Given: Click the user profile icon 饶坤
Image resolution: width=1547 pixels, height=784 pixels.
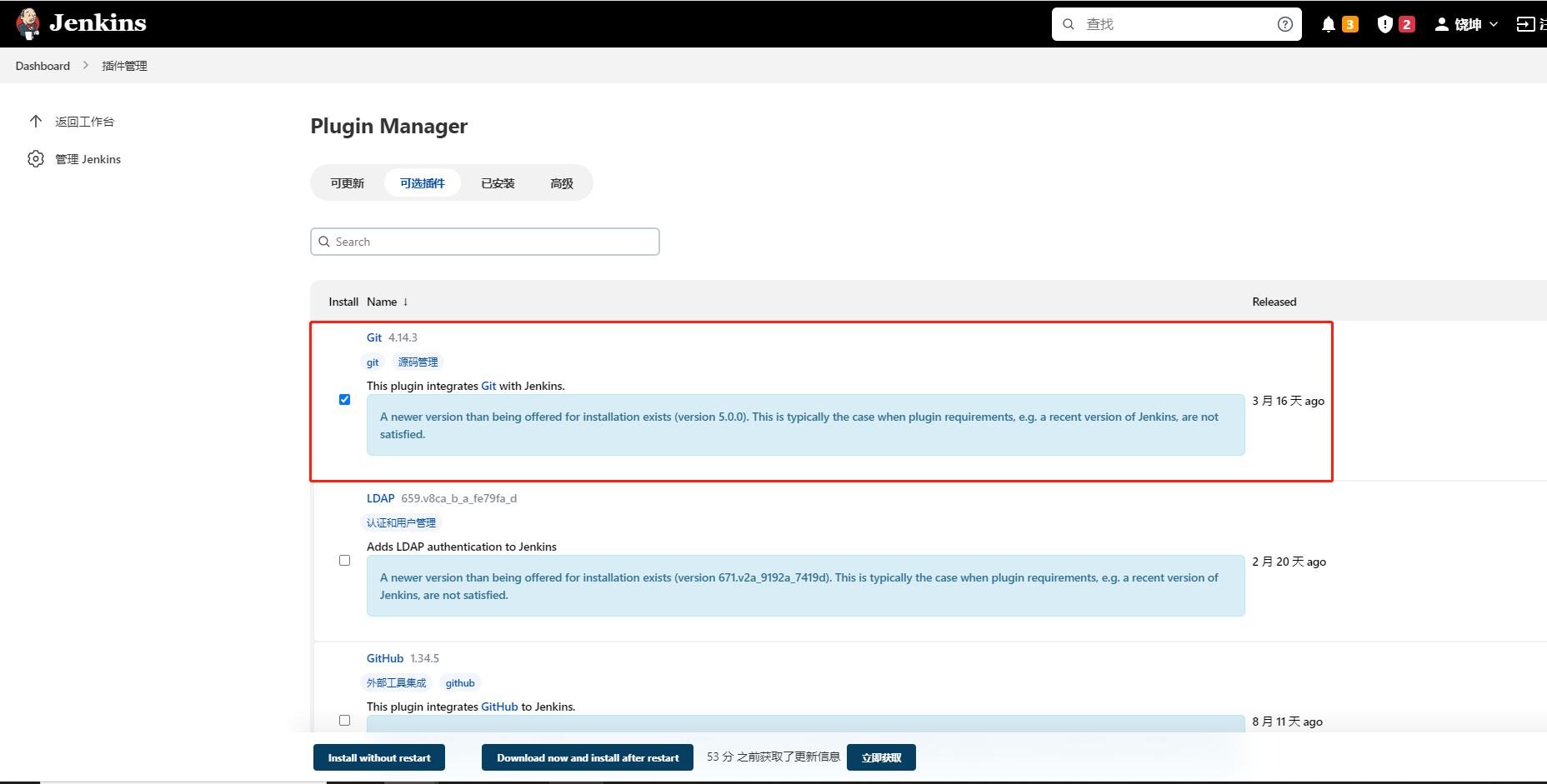Looking at the screenshot, I should pos(1441,24).
